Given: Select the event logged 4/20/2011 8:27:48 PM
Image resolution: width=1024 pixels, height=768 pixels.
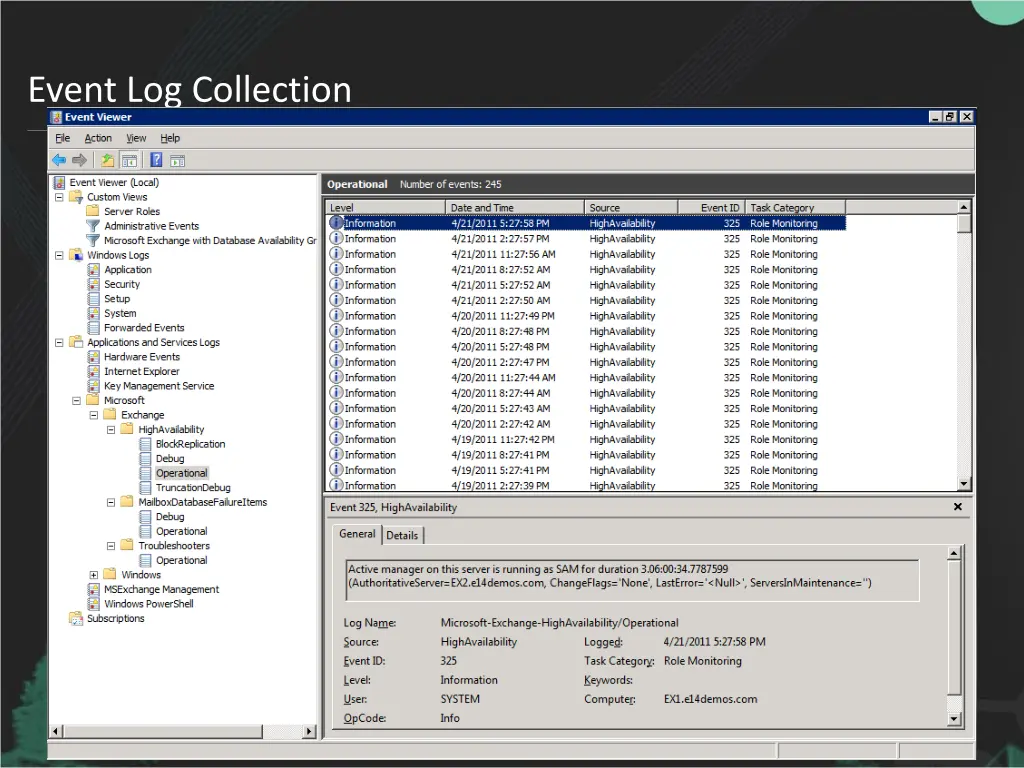Looking at the screenshot, I should click(586, 331).
